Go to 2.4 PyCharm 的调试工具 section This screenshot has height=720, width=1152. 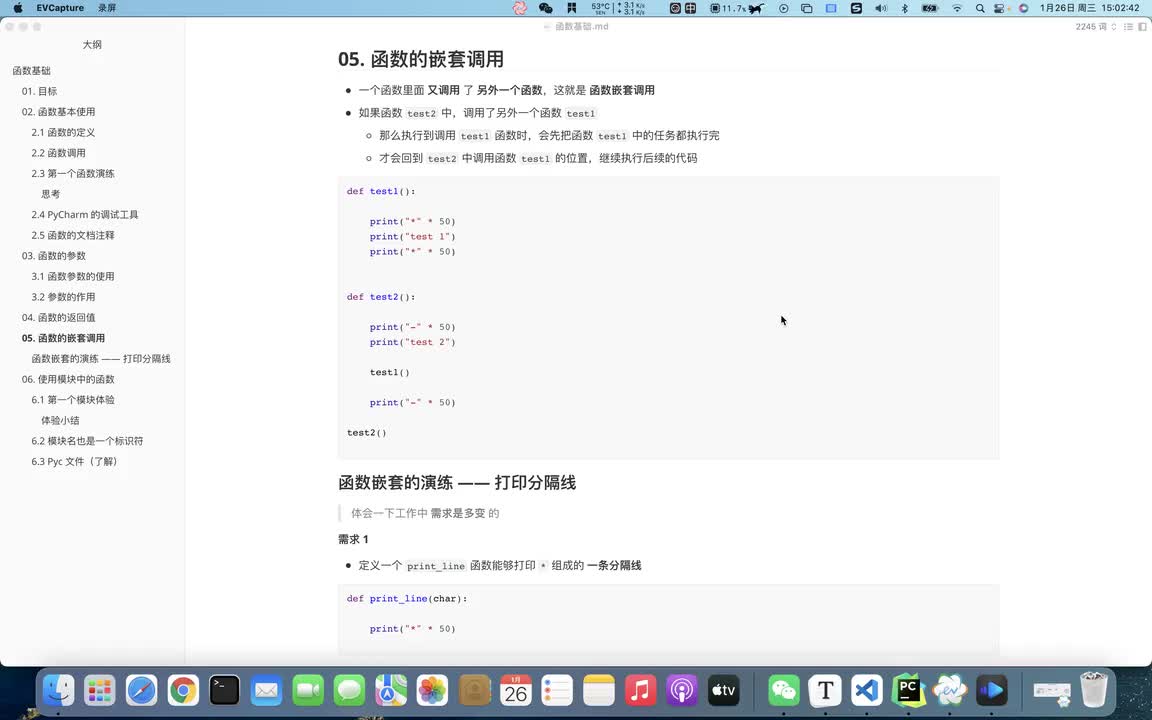pyautogui.click(x=84, y=215)
